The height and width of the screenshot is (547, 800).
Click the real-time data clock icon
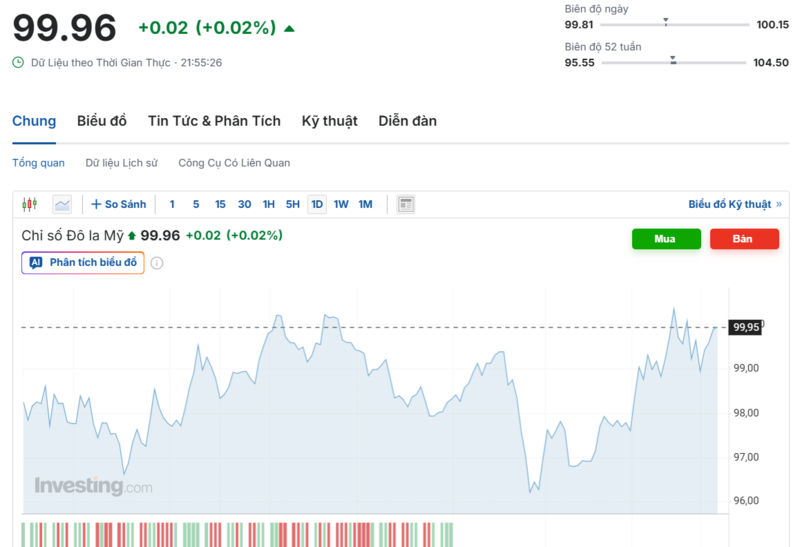click(x=18, y=62)
